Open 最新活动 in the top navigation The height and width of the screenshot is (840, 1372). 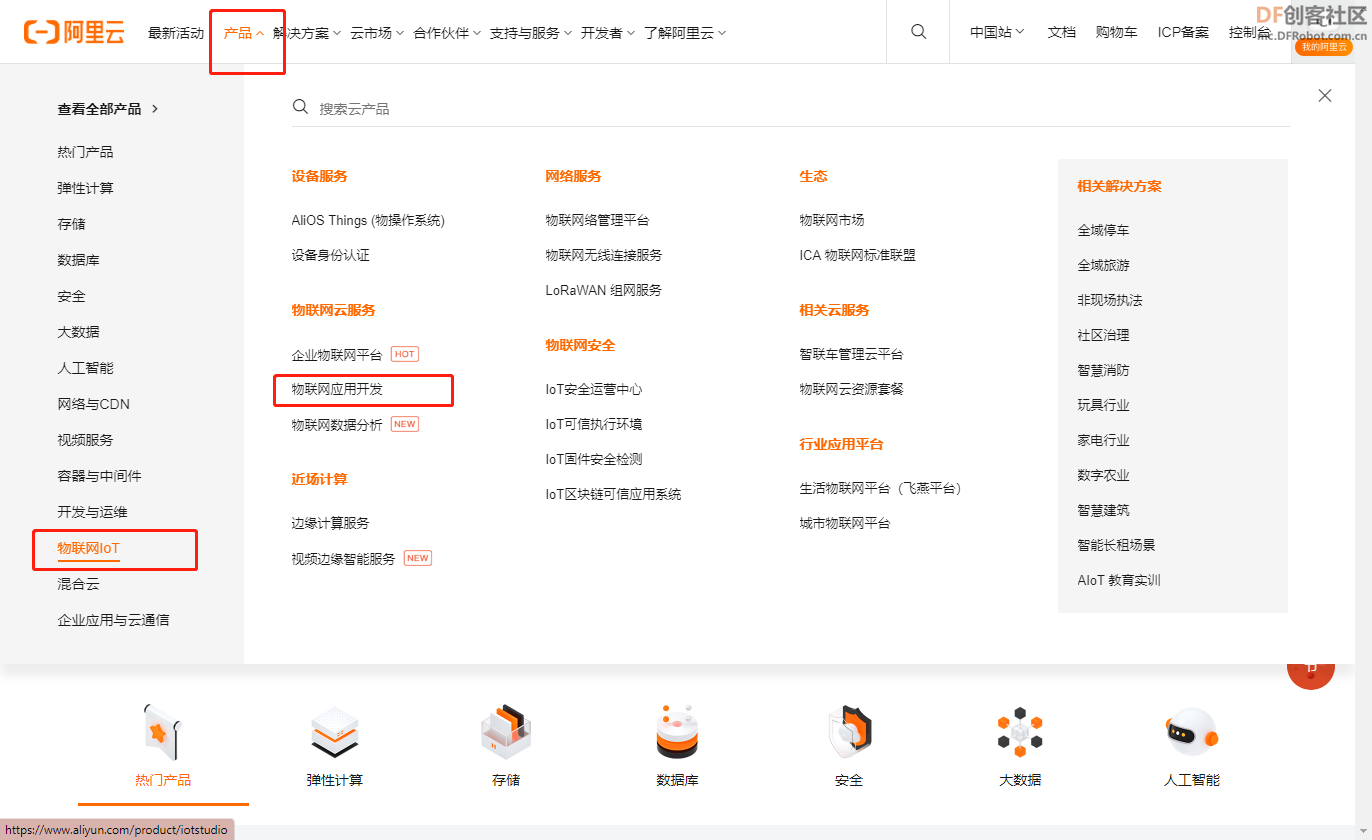pos(176,33)
